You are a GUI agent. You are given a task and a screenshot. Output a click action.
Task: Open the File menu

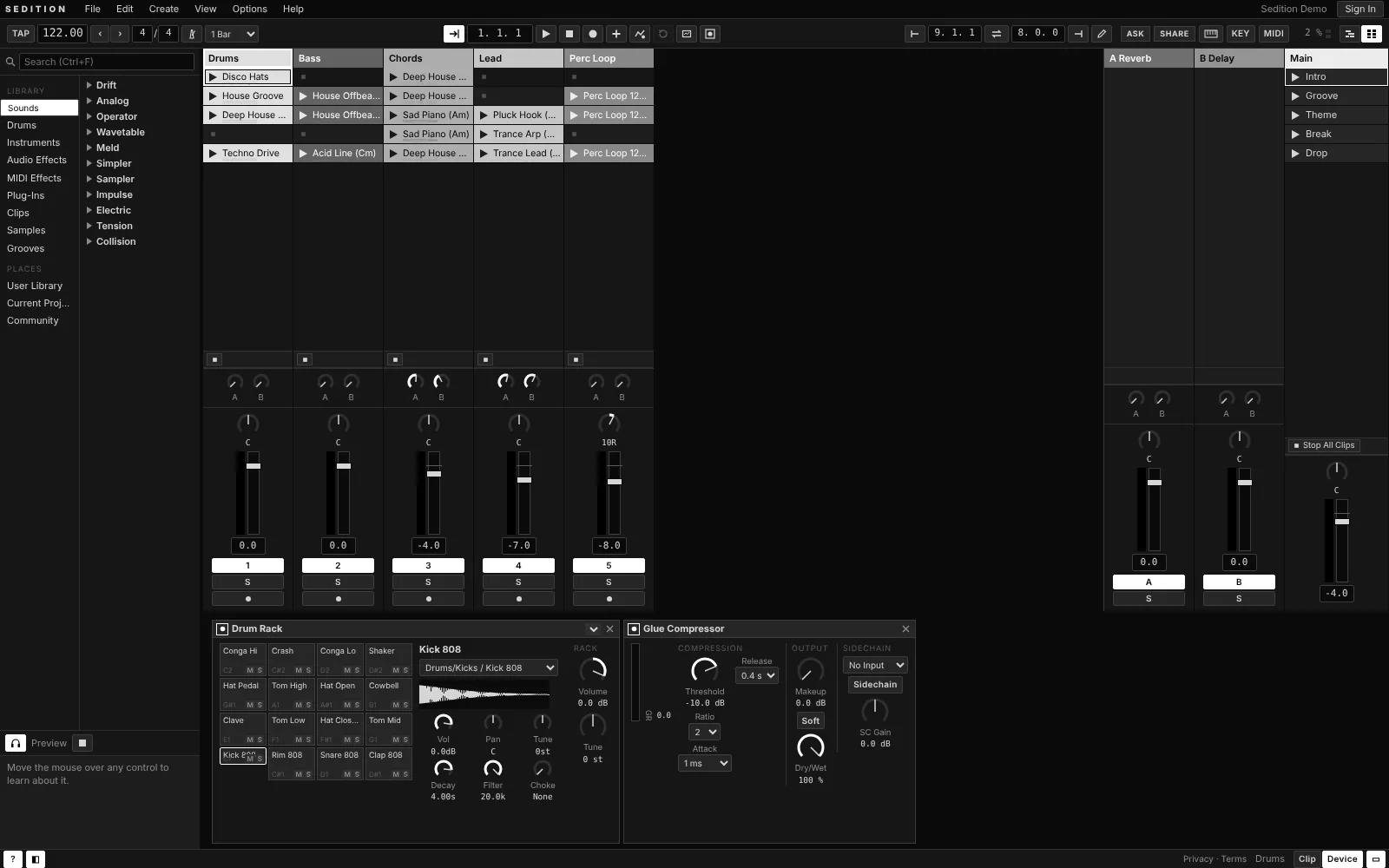tap(92, 9)
